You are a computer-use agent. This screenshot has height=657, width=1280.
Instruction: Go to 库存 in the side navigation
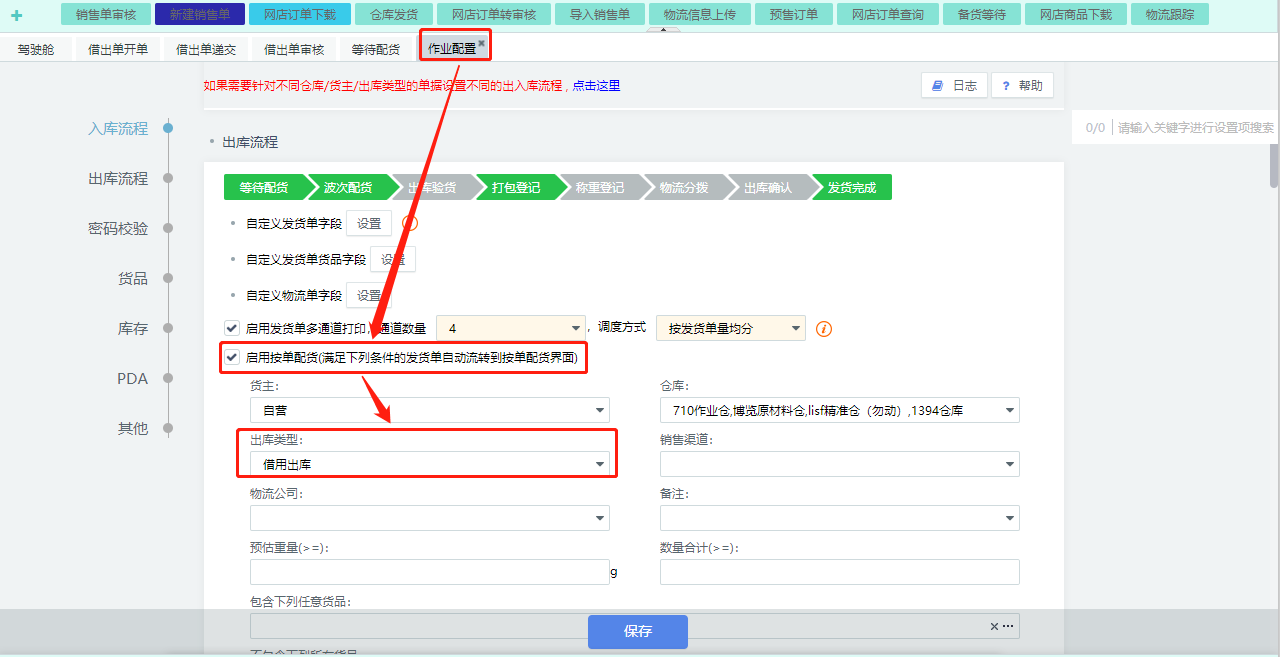coord(133,328)
